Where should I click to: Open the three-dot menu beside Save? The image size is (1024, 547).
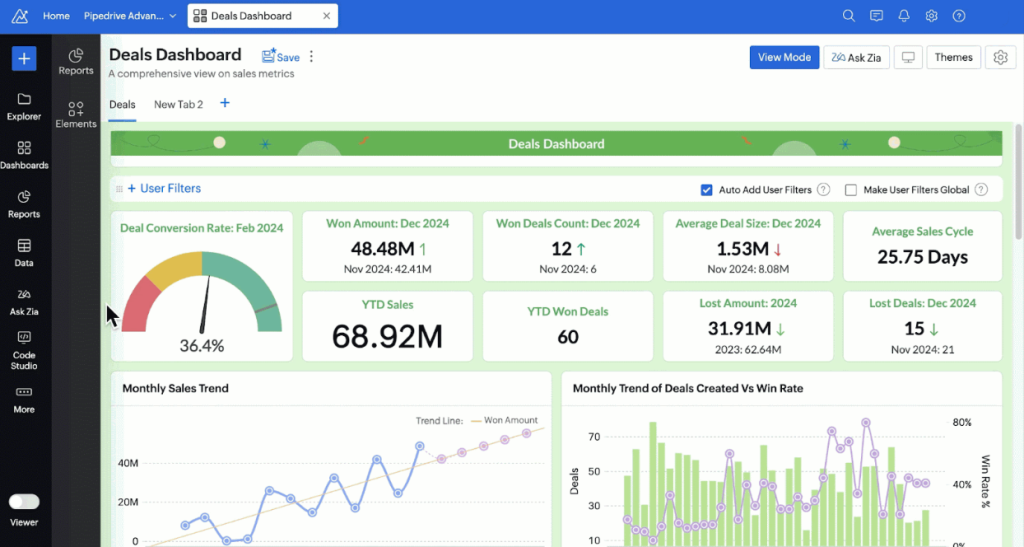point(311,57)
